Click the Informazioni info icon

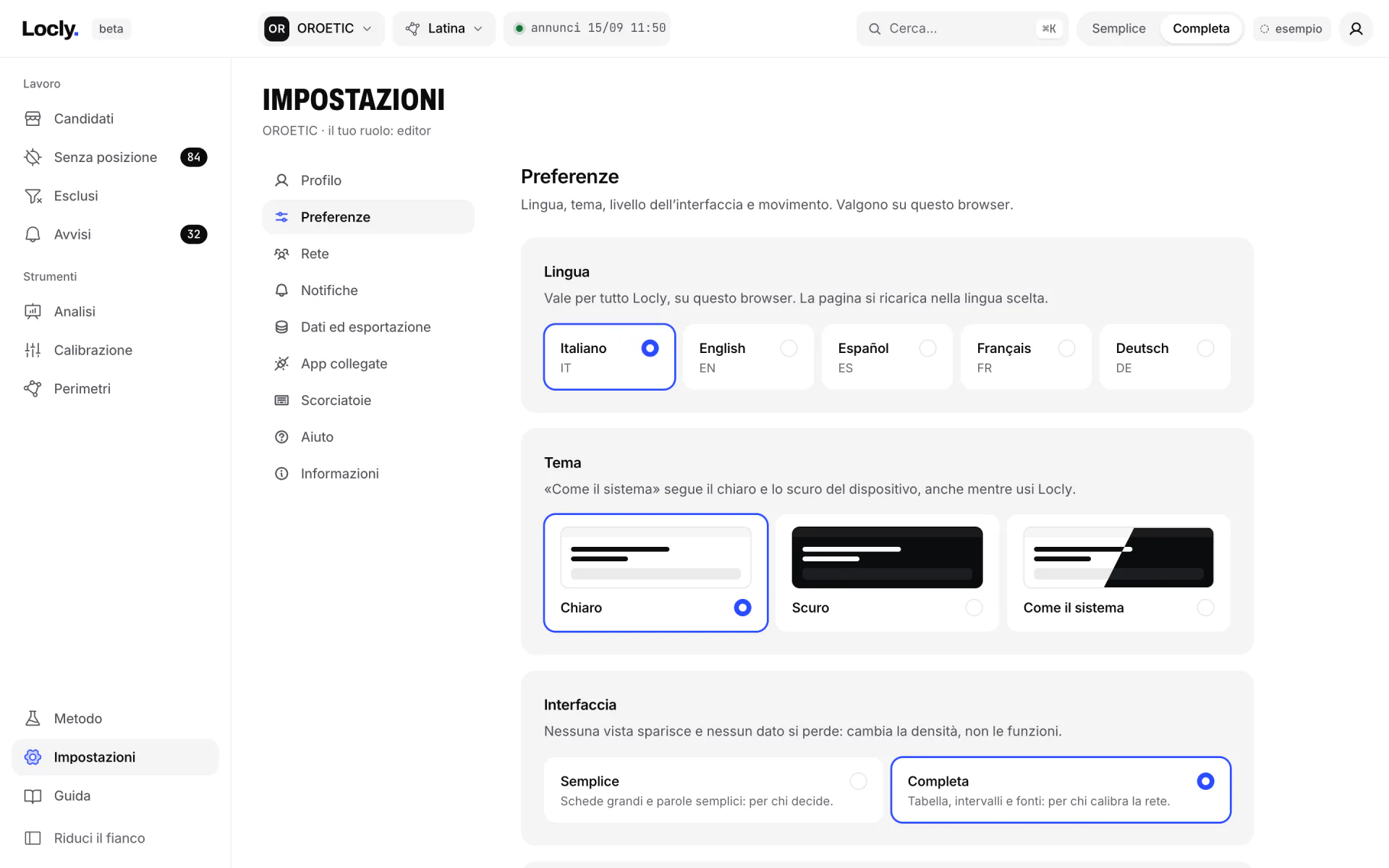point(281,474)
